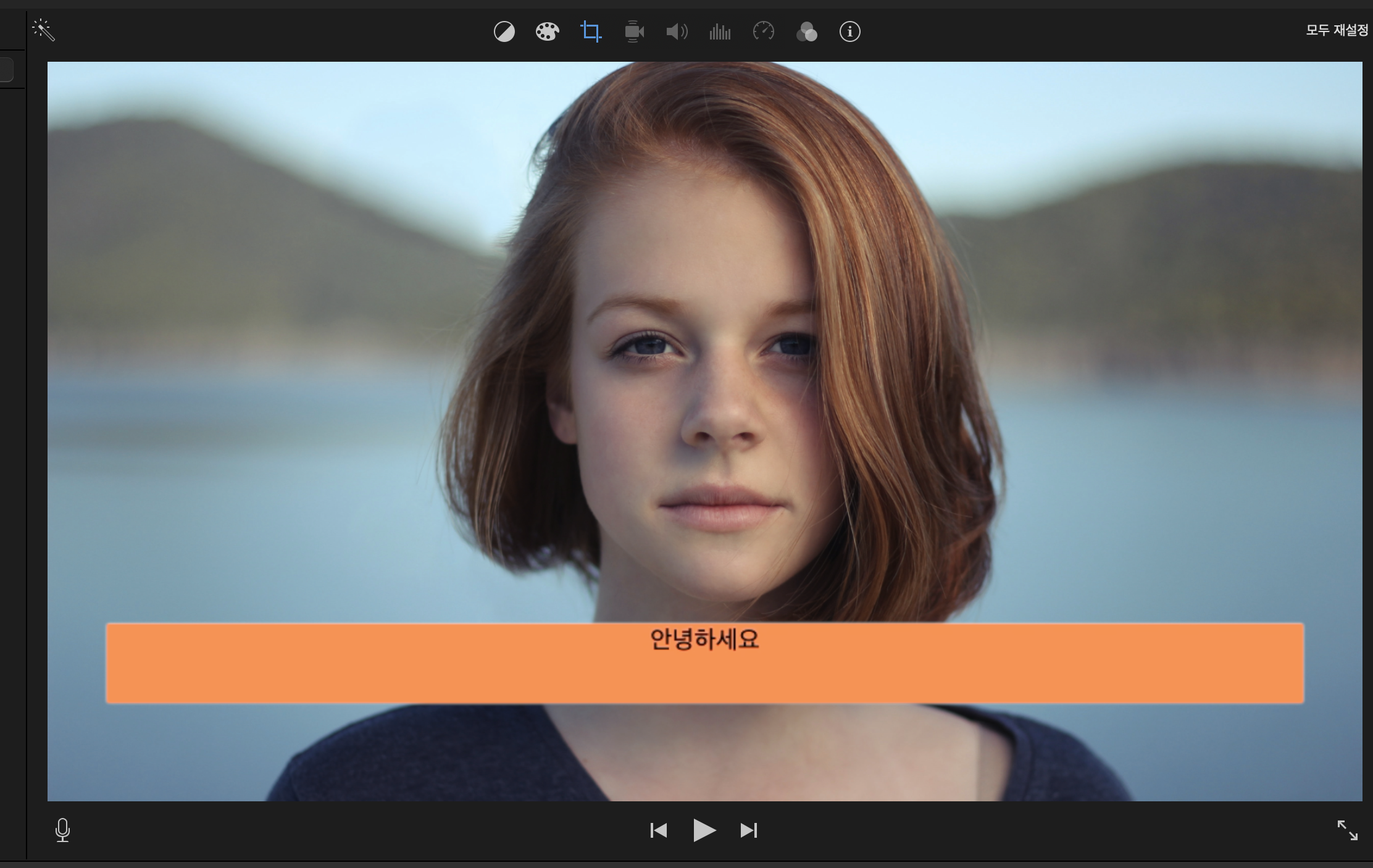Select the cropping tool

tap(591, 31)
